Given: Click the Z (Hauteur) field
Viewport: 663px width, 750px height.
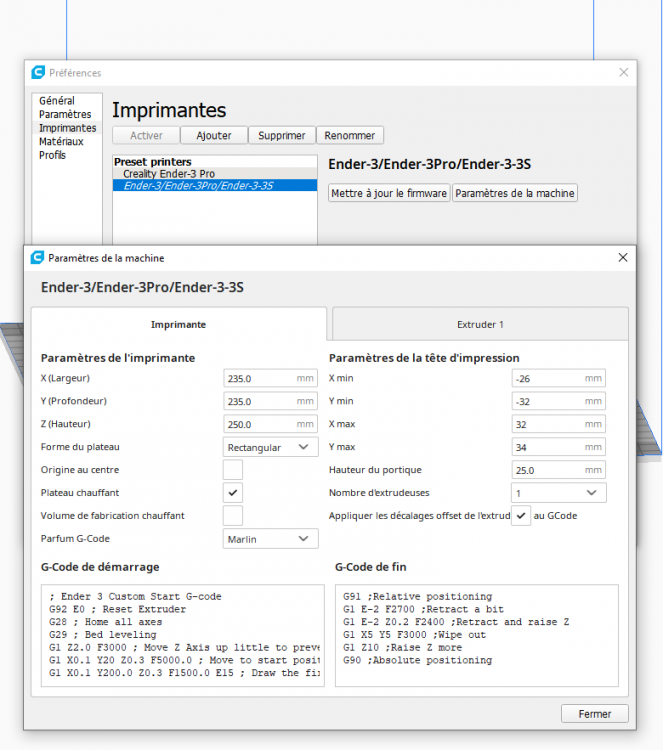Looking at the screenshot, I should [x=270, y=424].
